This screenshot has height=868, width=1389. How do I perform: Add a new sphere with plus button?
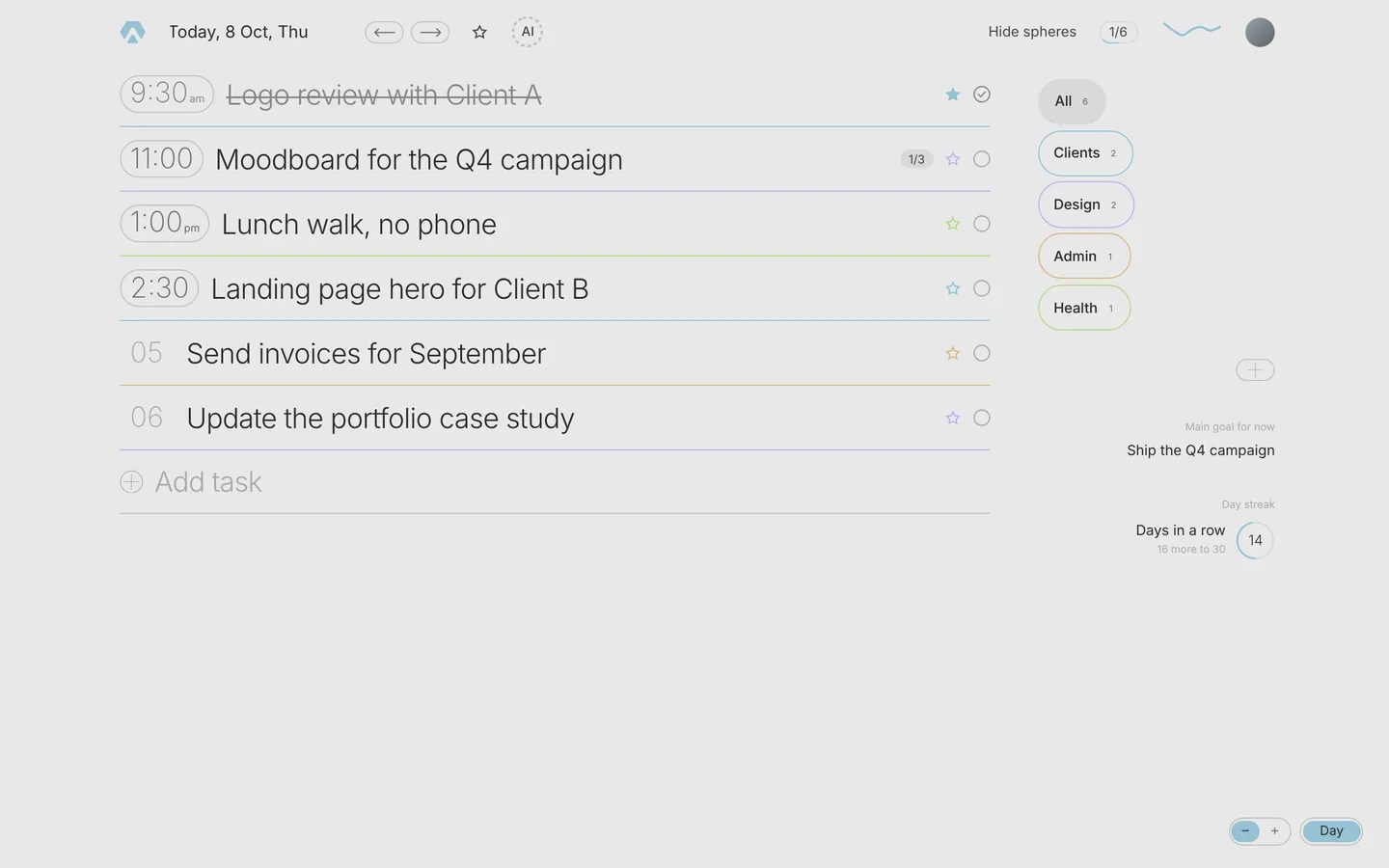1255,370
